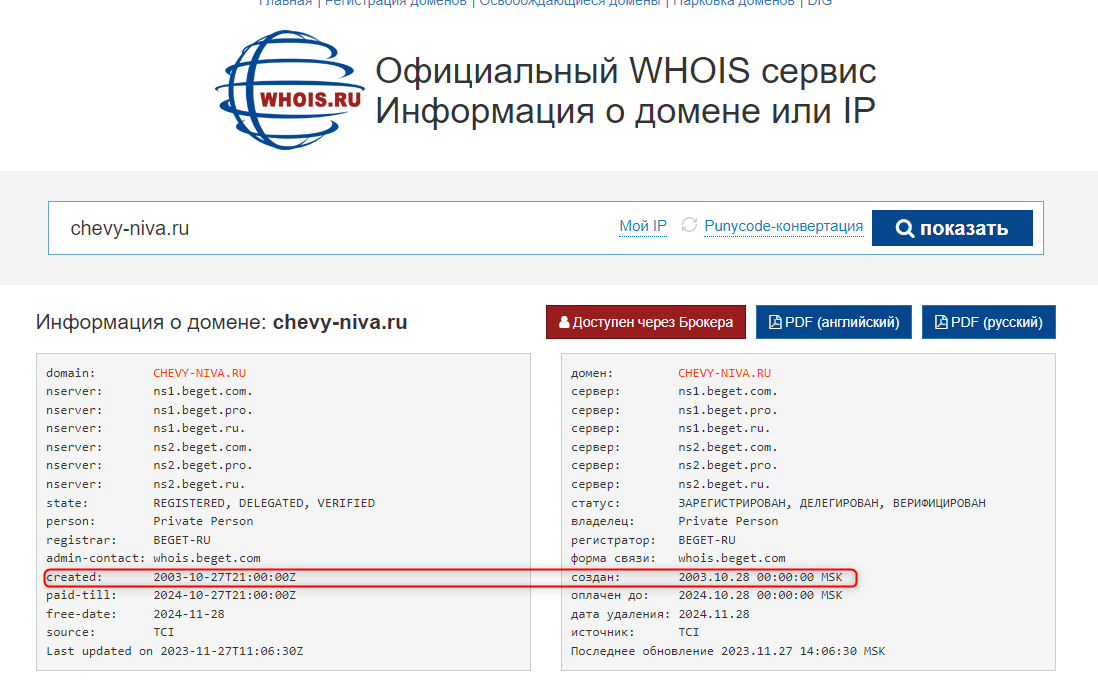Open the Punycode-конвертация link
1098x690 pixels.
pos(784,226)
